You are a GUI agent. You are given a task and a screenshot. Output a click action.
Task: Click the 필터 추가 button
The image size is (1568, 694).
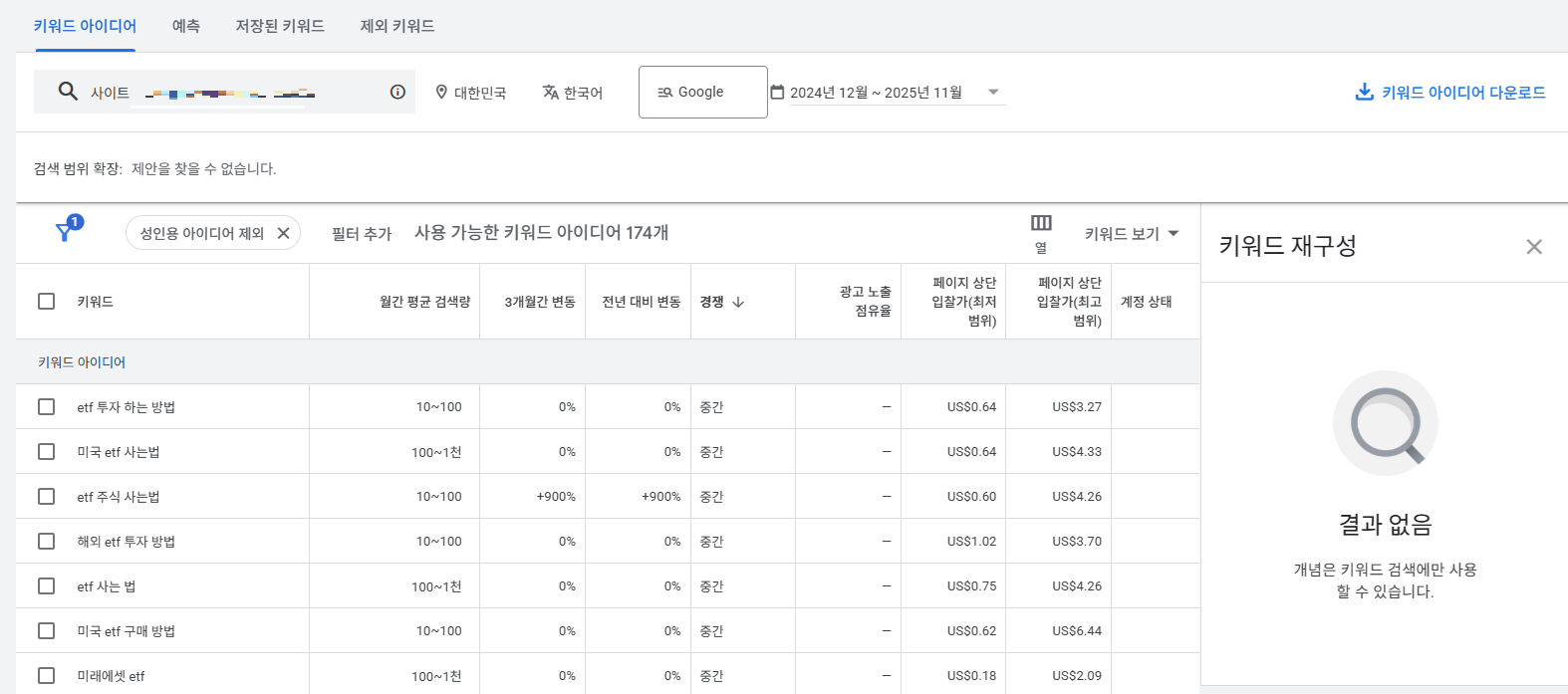click(362, 233)
